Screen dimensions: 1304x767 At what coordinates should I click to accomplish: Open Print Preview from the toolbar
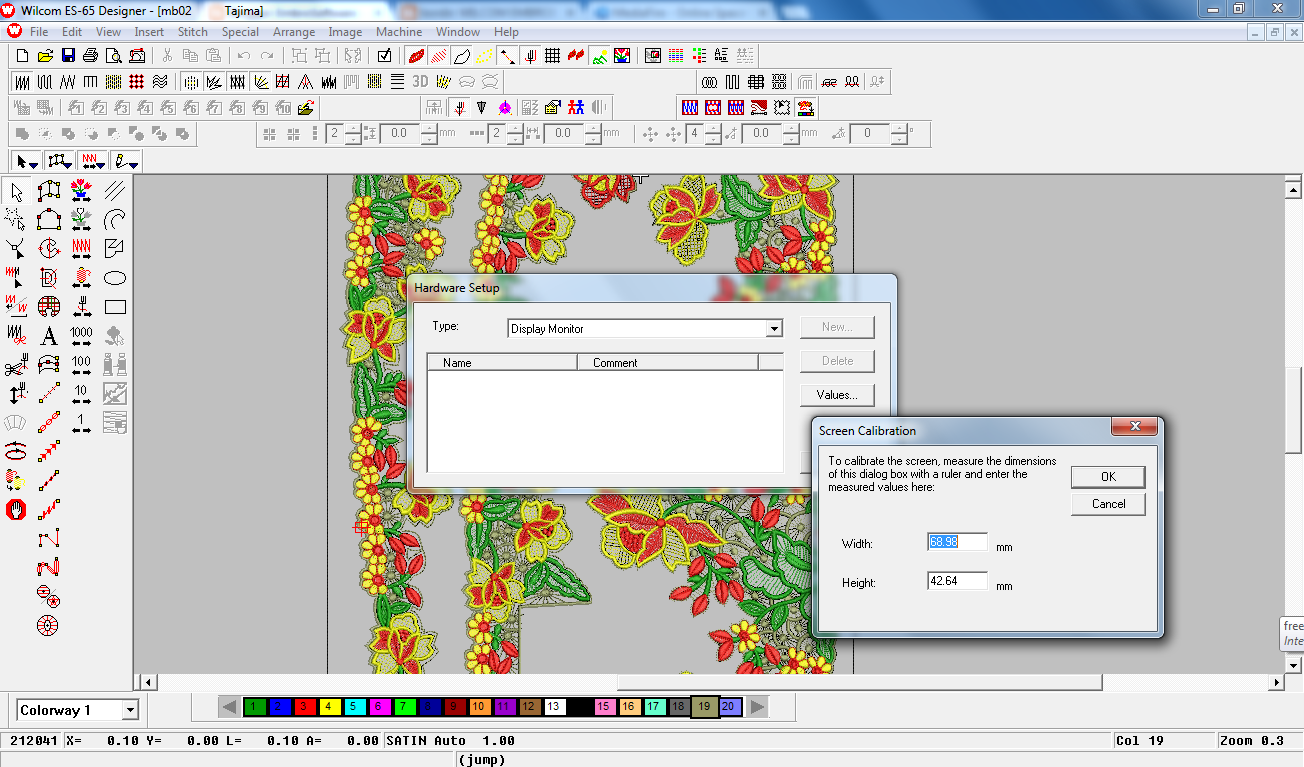(114, 56)
